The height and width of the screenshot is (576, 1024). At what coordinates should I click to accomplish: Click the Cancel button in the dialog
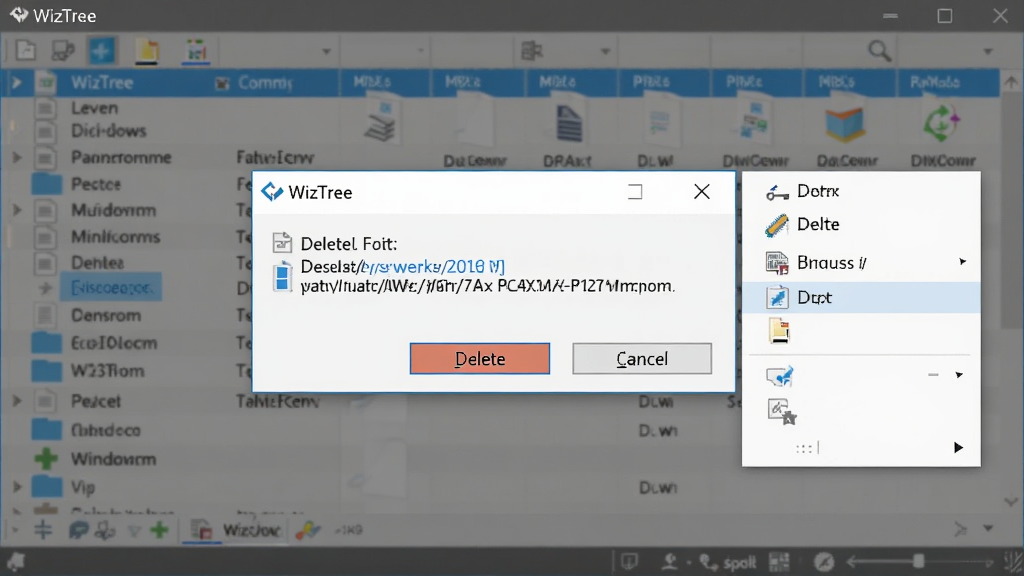point(642,359)
